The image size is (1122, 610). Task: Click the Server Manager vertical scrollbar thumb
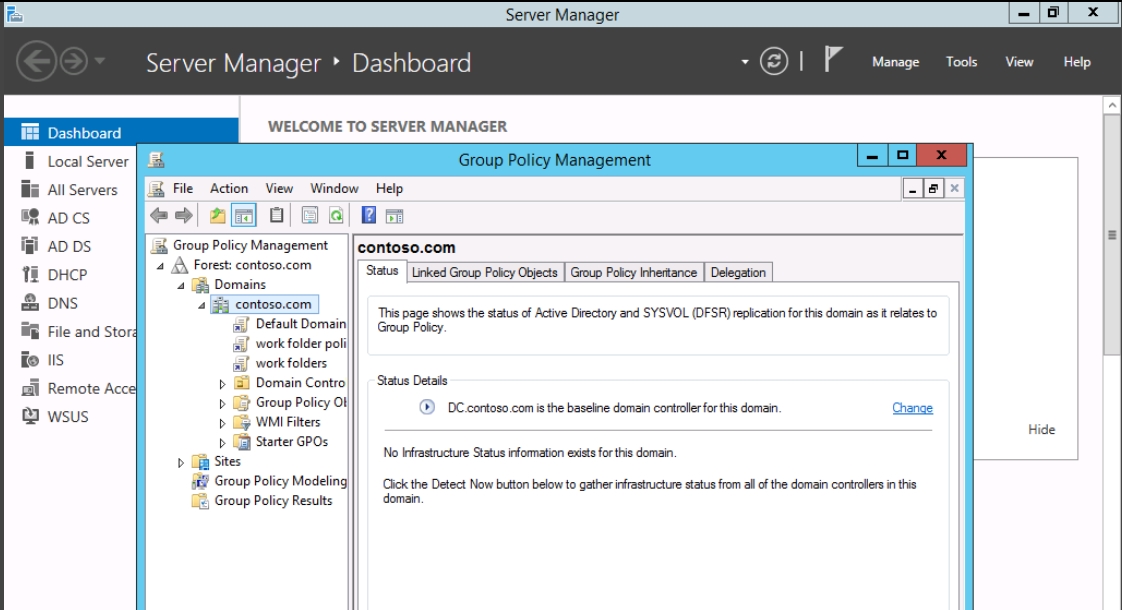pos(1111,235)
